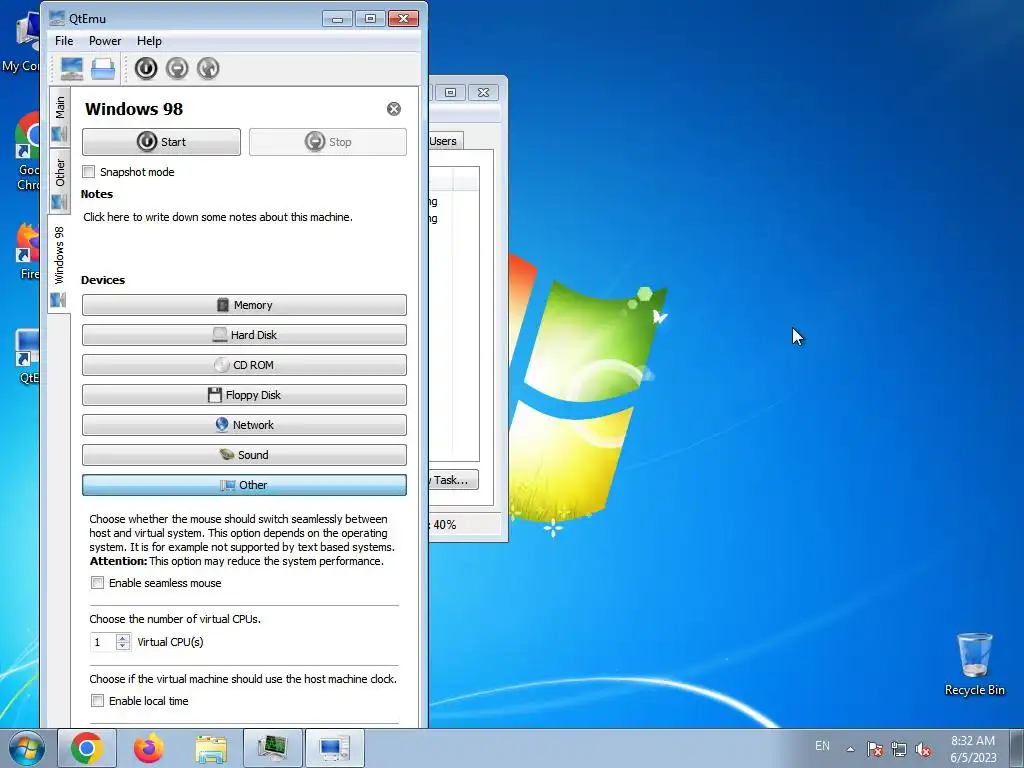Click the restart machine toolbar icon
The image size is (1024, 768).
(208, 69)
